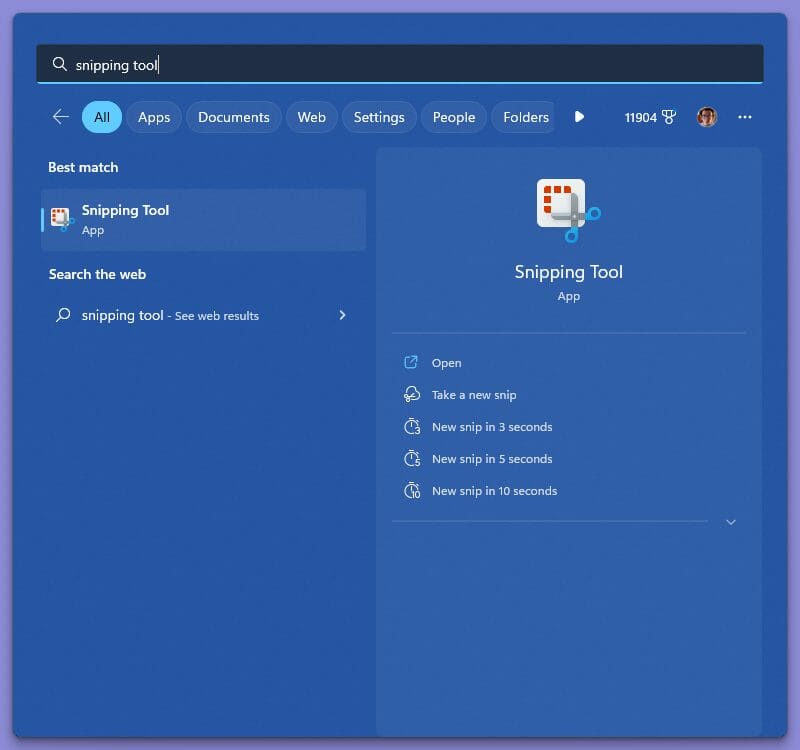Image resolution: width=800 pixels, height=750 pixels.
Task: Switch to the Settings filter tab
Action: [x=379, y=117]
